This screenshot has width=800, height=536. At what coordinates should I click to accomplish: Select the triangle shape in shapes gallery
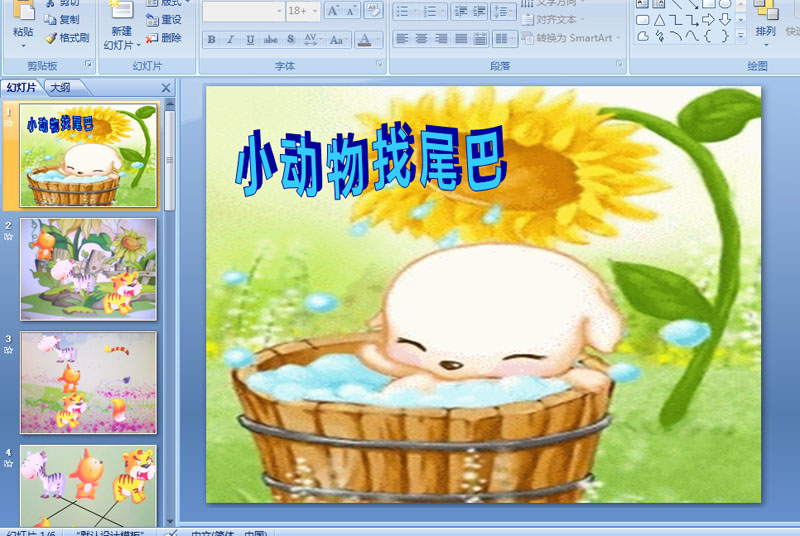click(660, 19)
